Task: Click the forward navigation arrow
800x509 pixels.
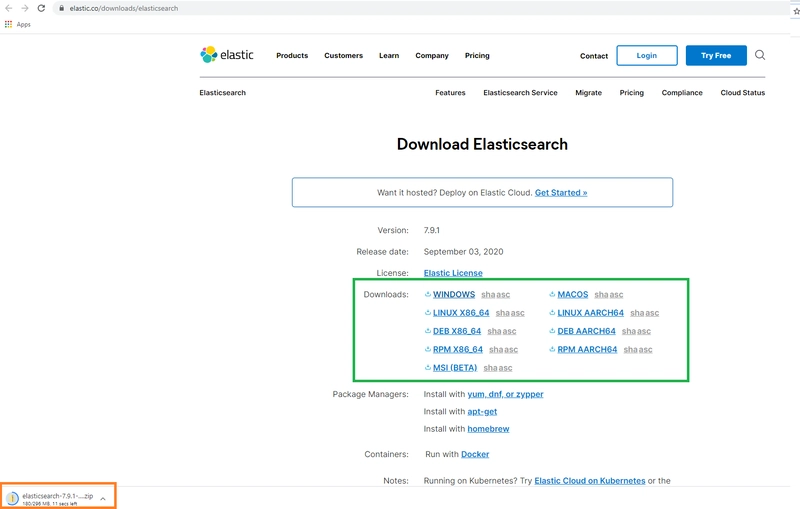Action: click(24, 8)
